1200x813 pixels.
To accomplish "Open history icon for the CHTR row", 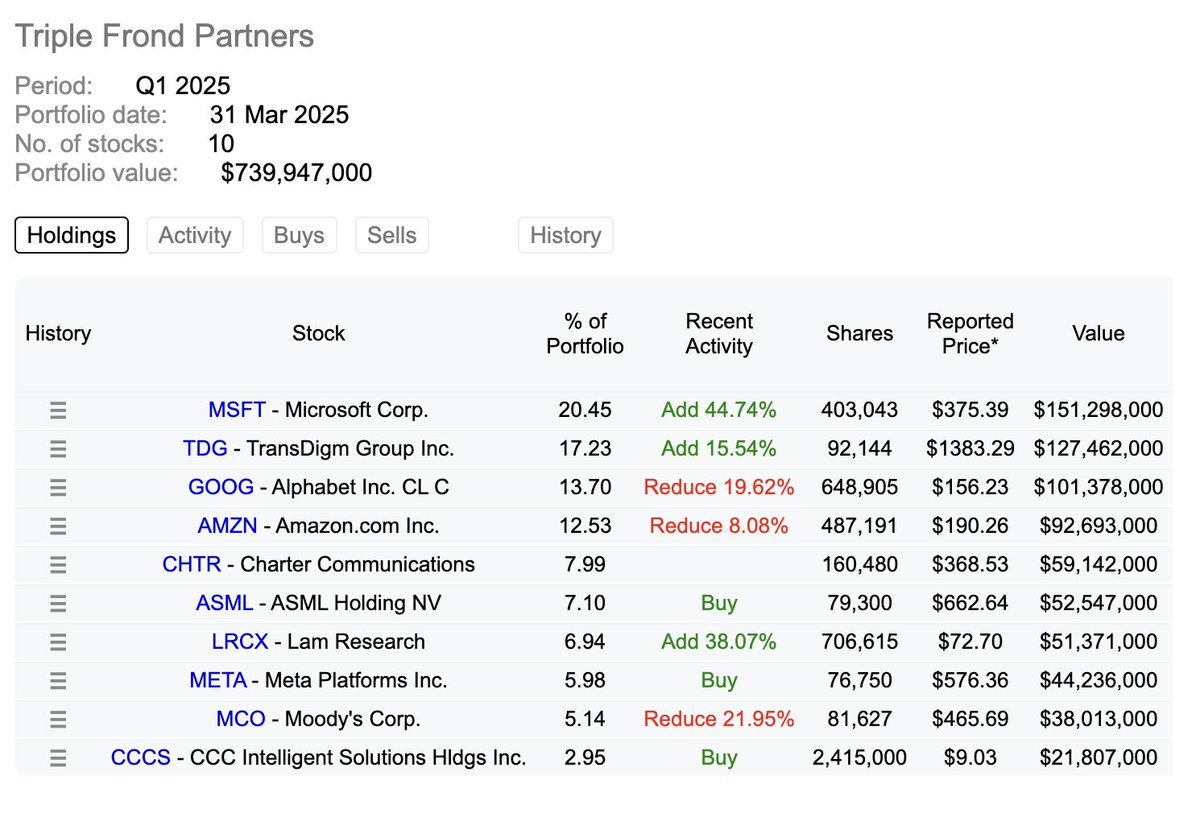I will [x=58, y=564].
